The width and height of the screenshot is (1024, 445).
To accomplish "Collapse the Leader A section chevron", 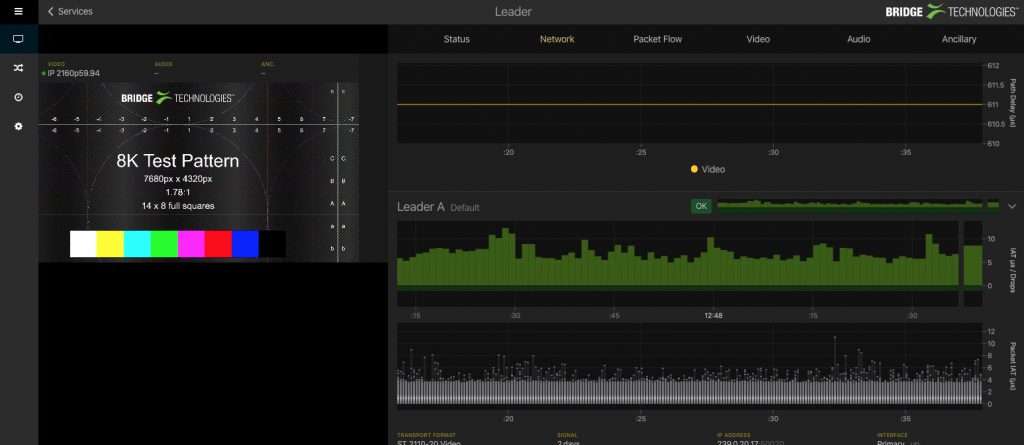I will 1011,206.
